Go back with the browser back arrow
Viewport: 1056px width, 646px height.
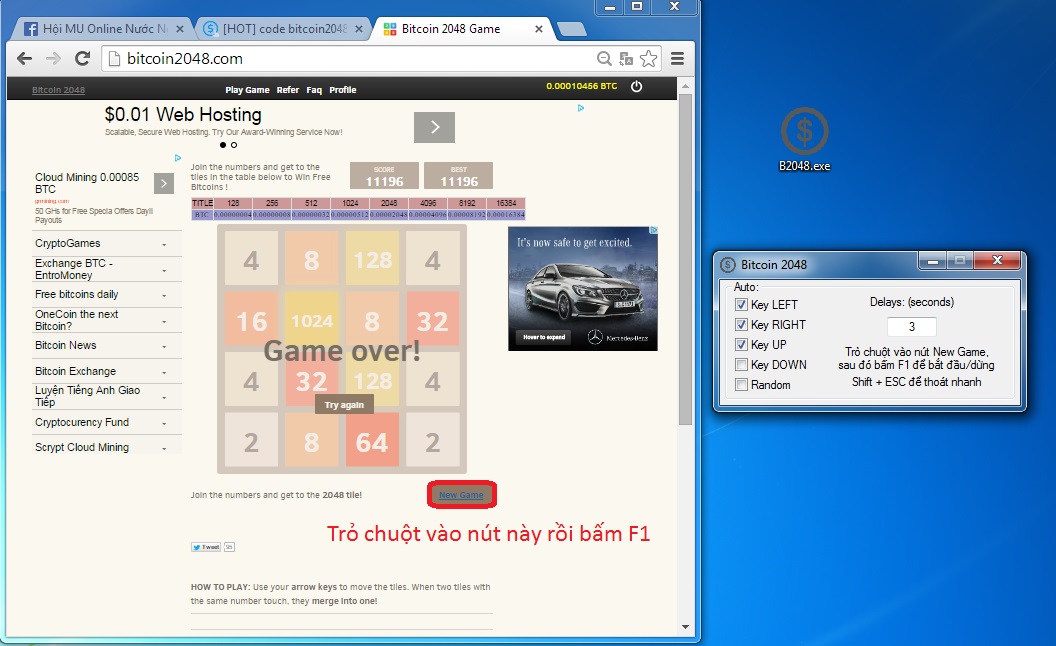(24, 59)
